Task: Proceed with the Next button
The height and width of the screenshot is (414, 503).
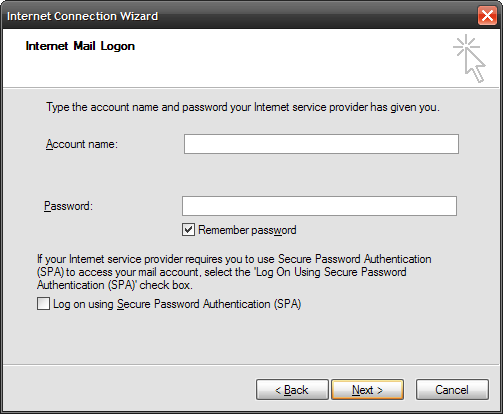Action: pos(367,389)
